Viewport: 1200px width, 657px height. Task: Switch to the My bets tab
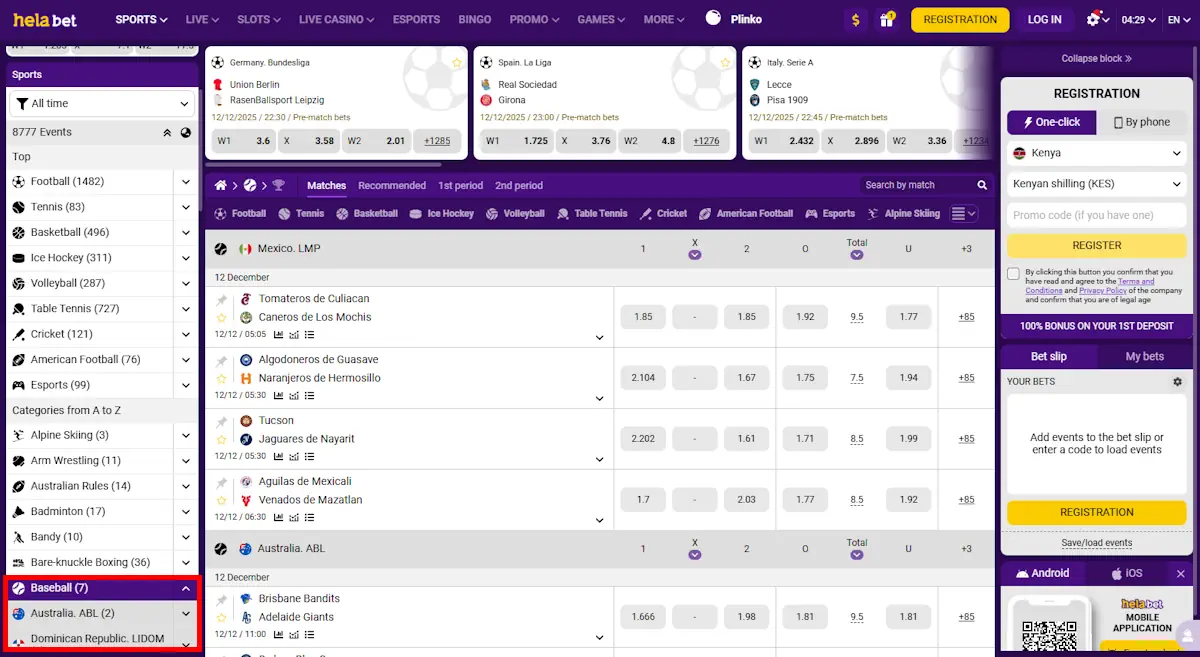coord(1145,356)
